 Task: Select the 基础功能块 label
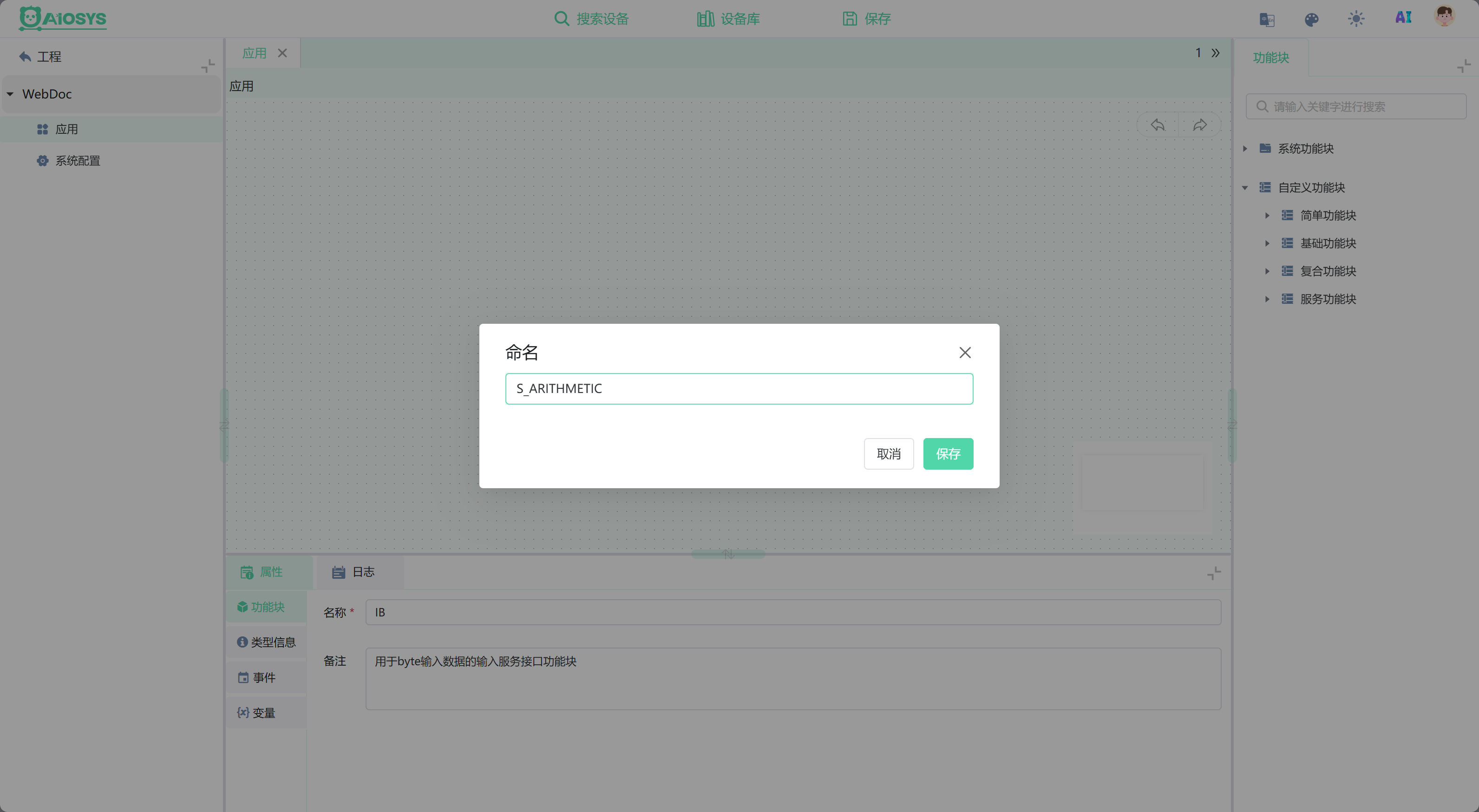1328,243
